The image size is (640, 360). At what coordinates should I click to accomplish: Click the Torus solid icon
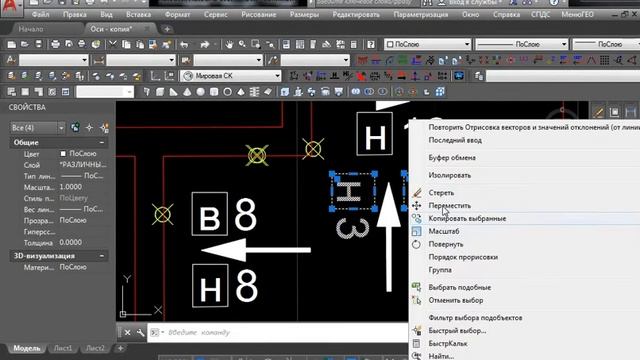(227, 92)
